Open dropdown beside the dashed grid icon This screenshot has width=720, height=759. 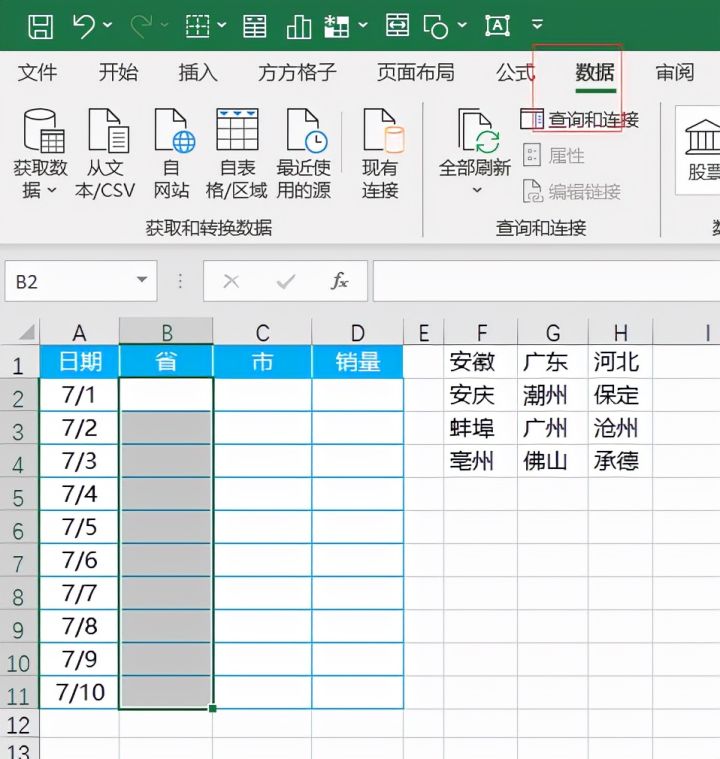tap(222, 24)
